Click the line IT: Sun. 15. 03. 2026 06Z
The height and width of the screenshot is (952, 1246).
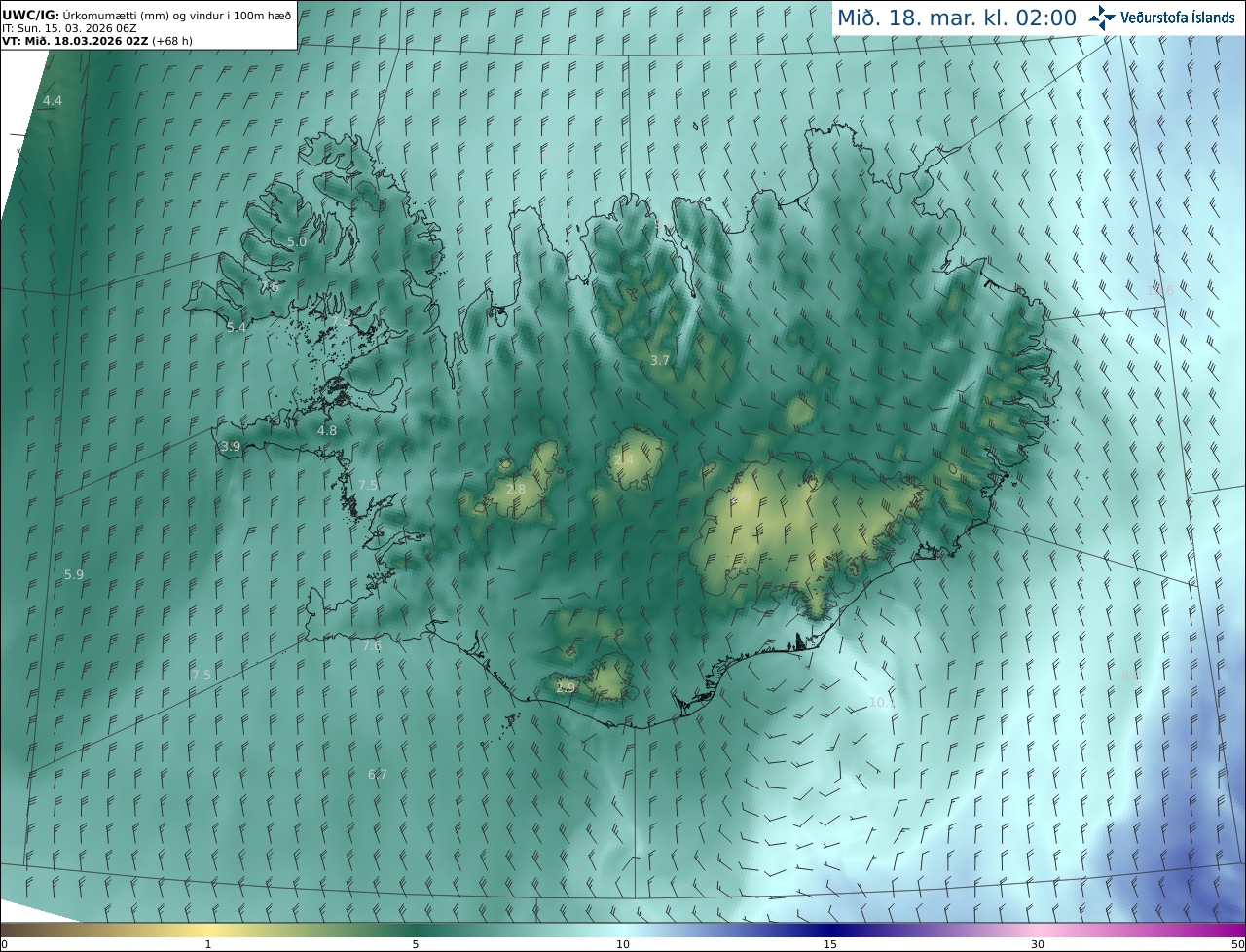pos(69,28)
